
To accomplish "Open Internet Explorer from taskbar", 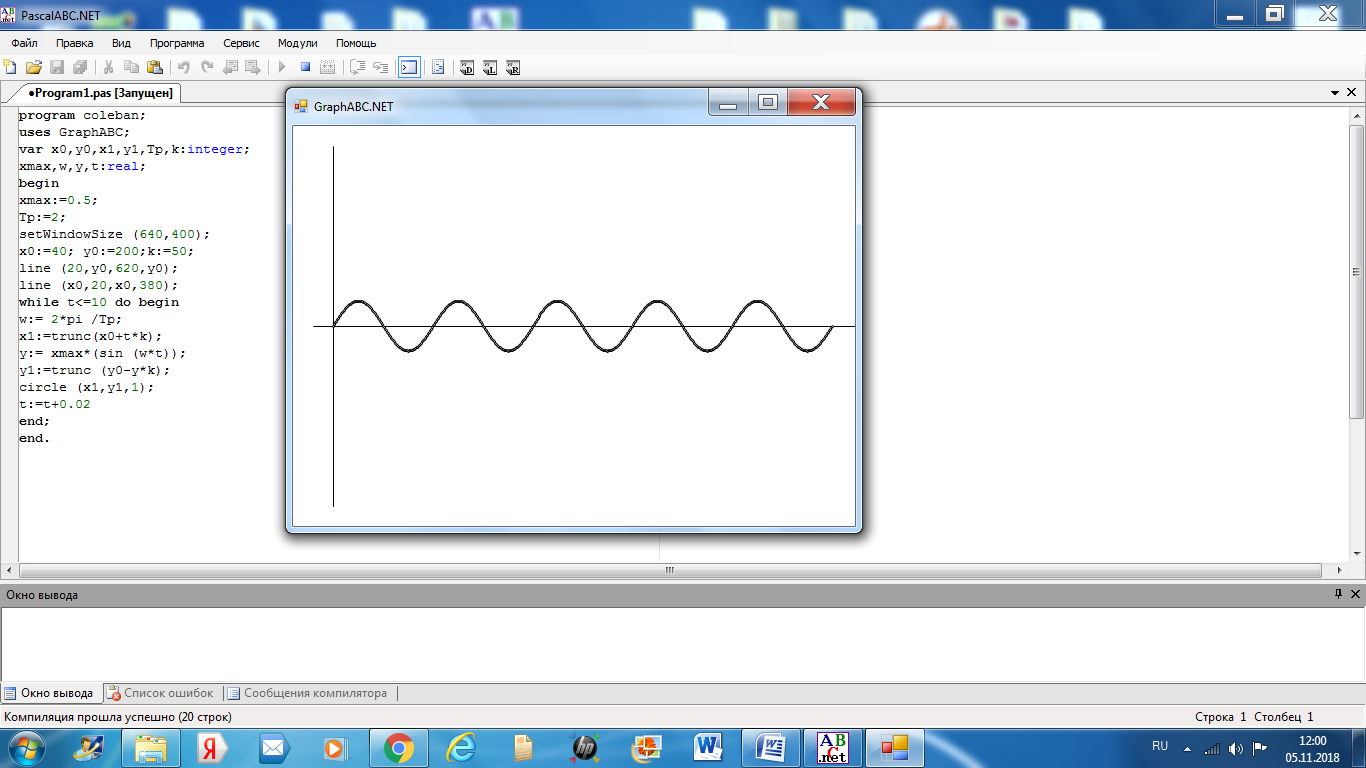I will (x=460, y=748).
